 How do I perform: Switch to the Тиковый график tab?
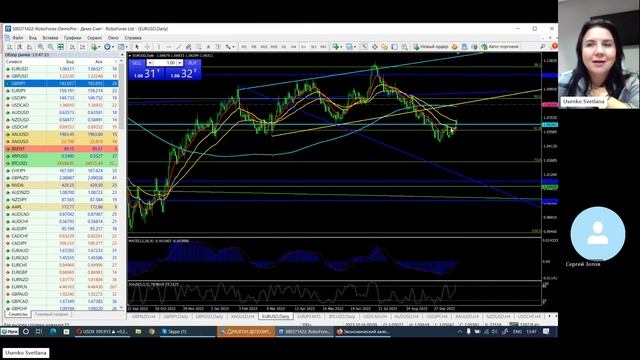(51, 314)
